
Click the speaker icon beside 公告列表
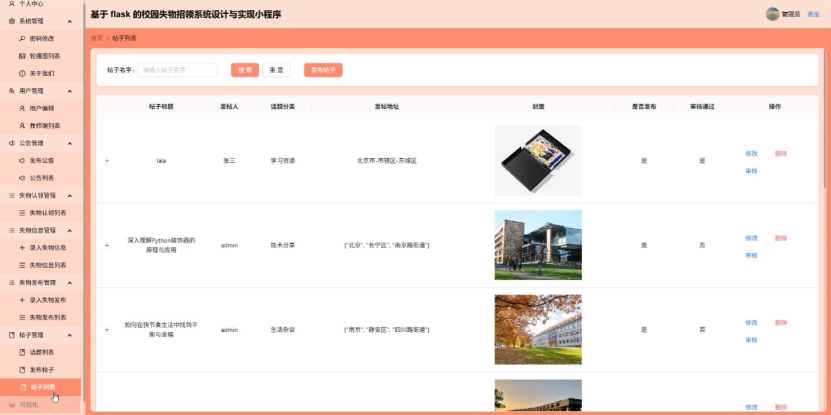(22, 178)
